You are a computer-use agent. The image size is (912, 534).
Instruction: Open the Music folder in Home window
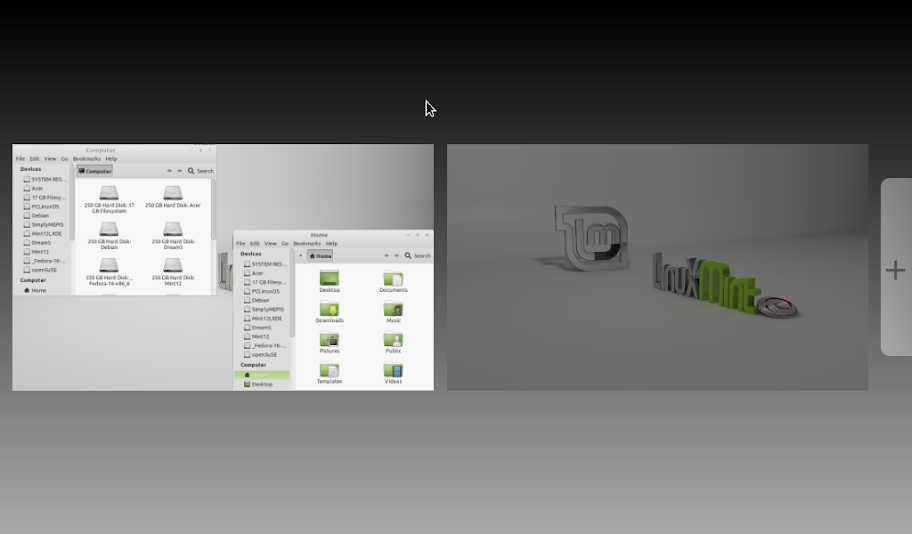[x=393, y=312]
